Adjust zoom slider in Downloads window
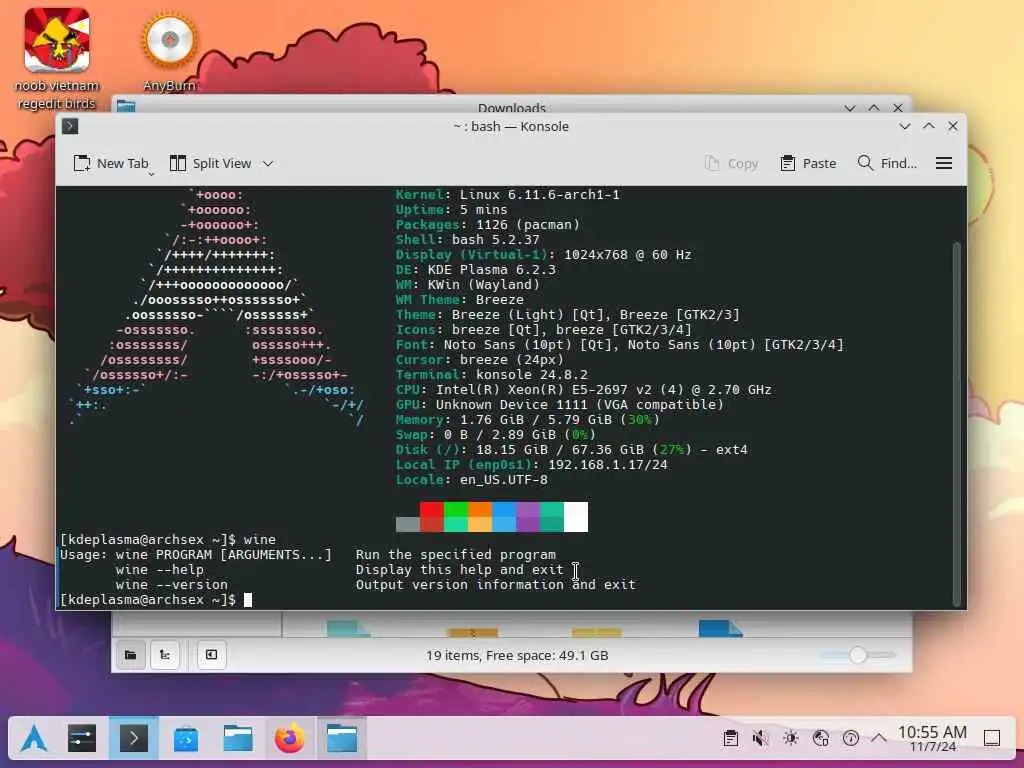This screenshot has width=1024, height=768. coord(858,654)
